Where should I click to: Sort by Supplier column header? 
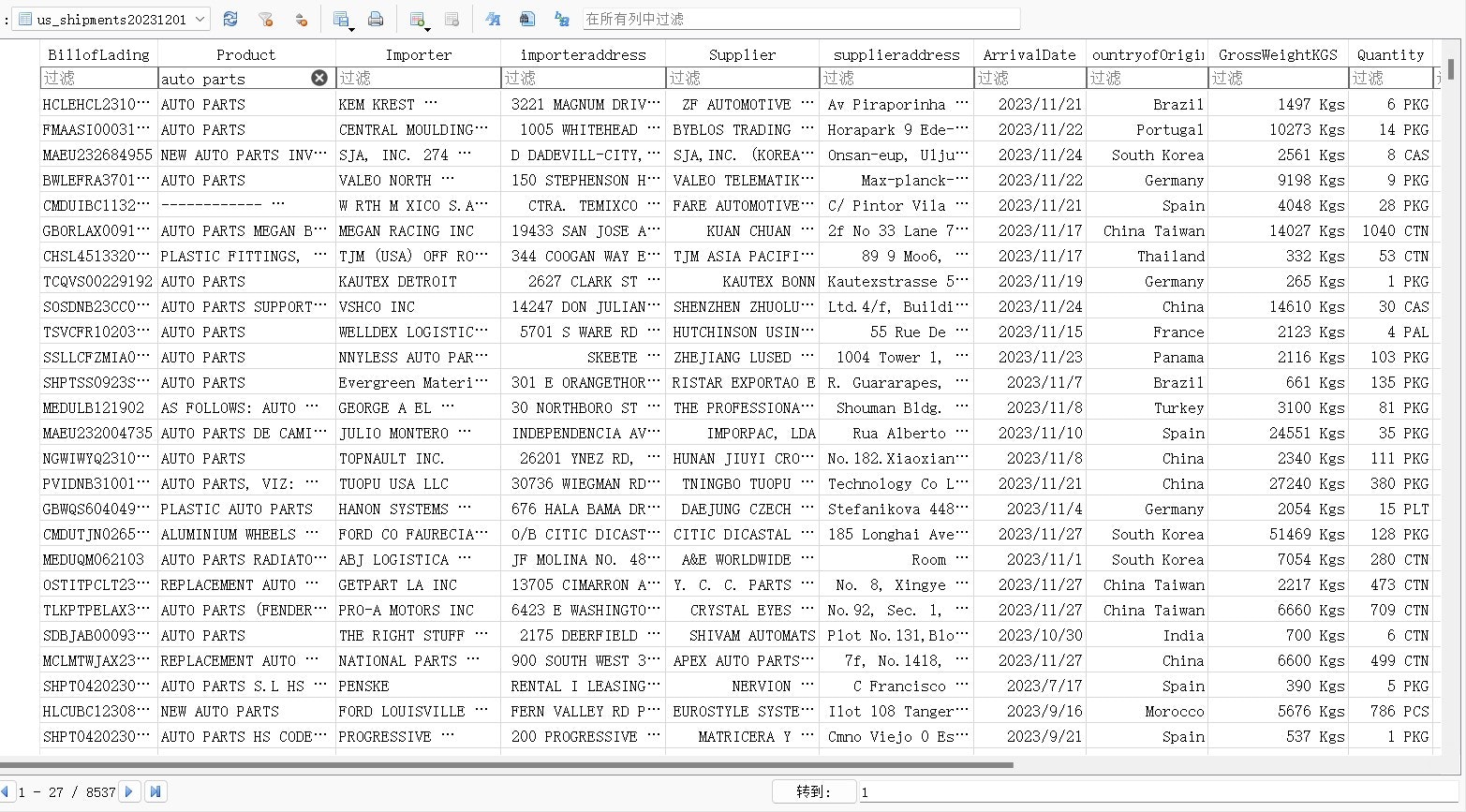742,54
